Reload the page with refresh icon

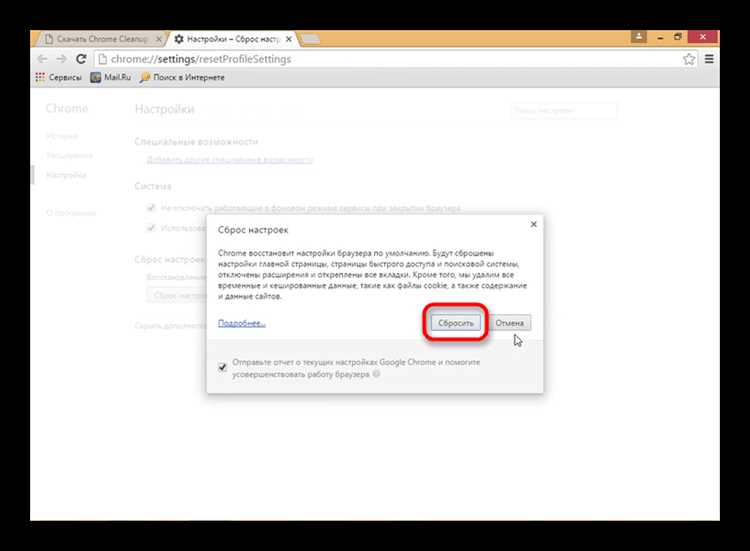point(81,59)
